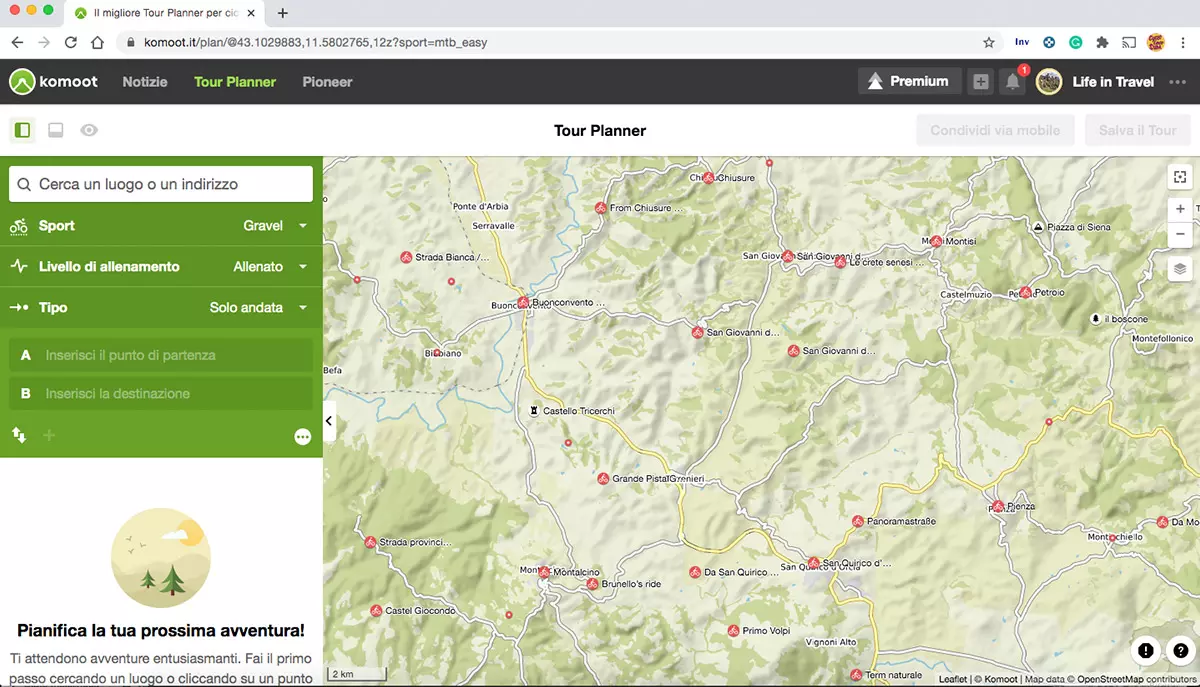
Task: Toggle the bottom panel view
Action: tap(56, 130)
